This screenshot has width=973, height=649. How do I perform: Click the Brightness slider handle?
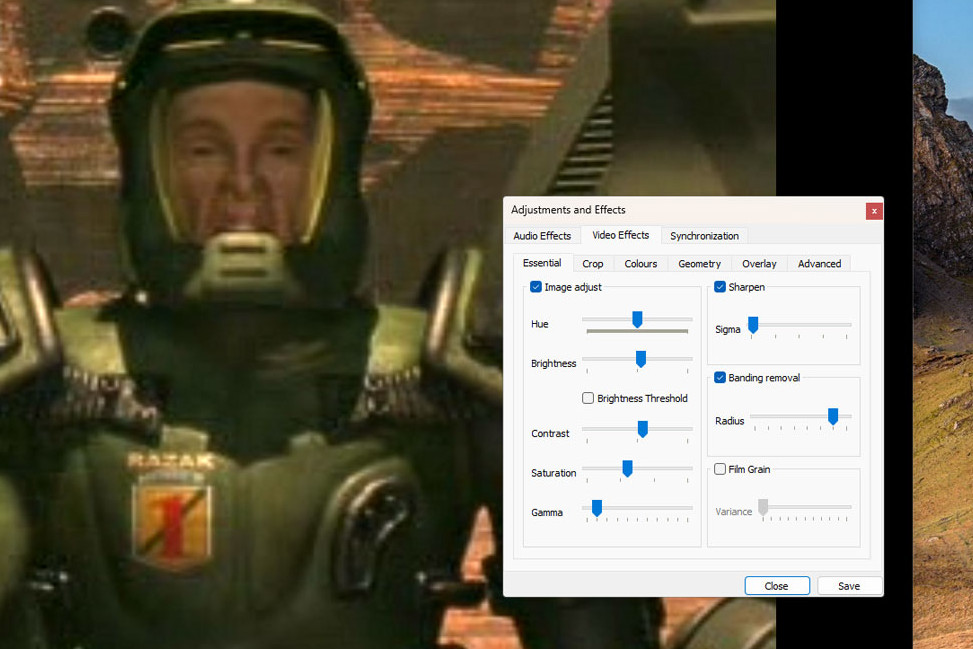pyautogui.click(x=640, y=360)
